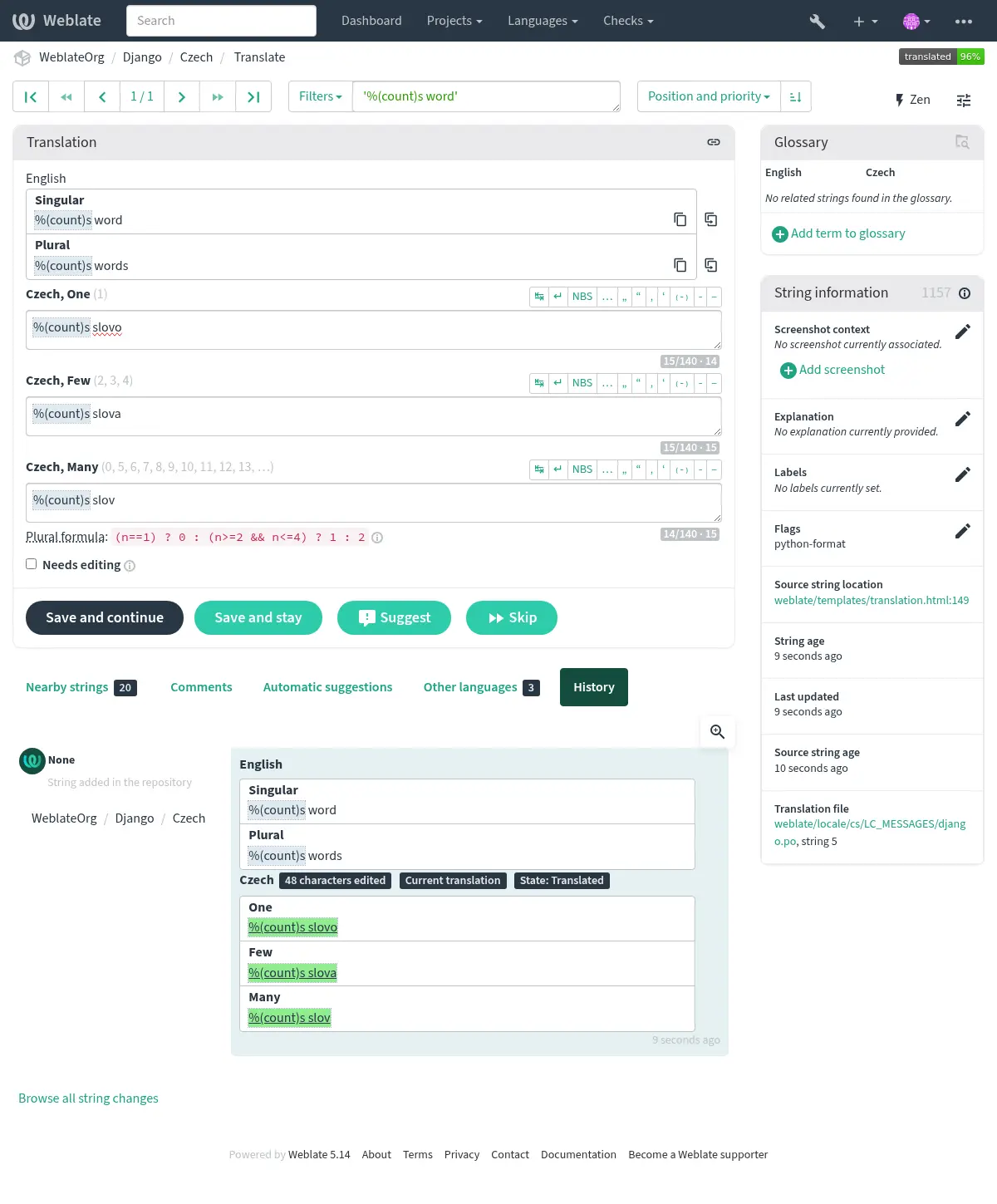Image resolution: width=997 pixels, height=1204 pixels.
Task: Insert newline in Czech Many field
Action: point(558,469)
